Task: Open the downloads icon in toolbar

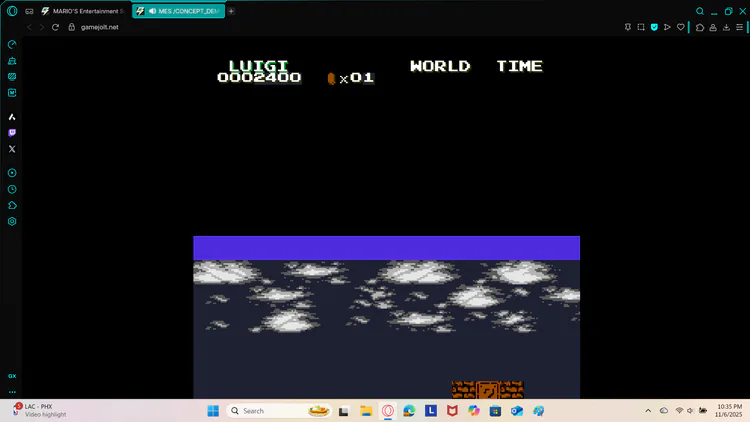Action: (726, 27)
